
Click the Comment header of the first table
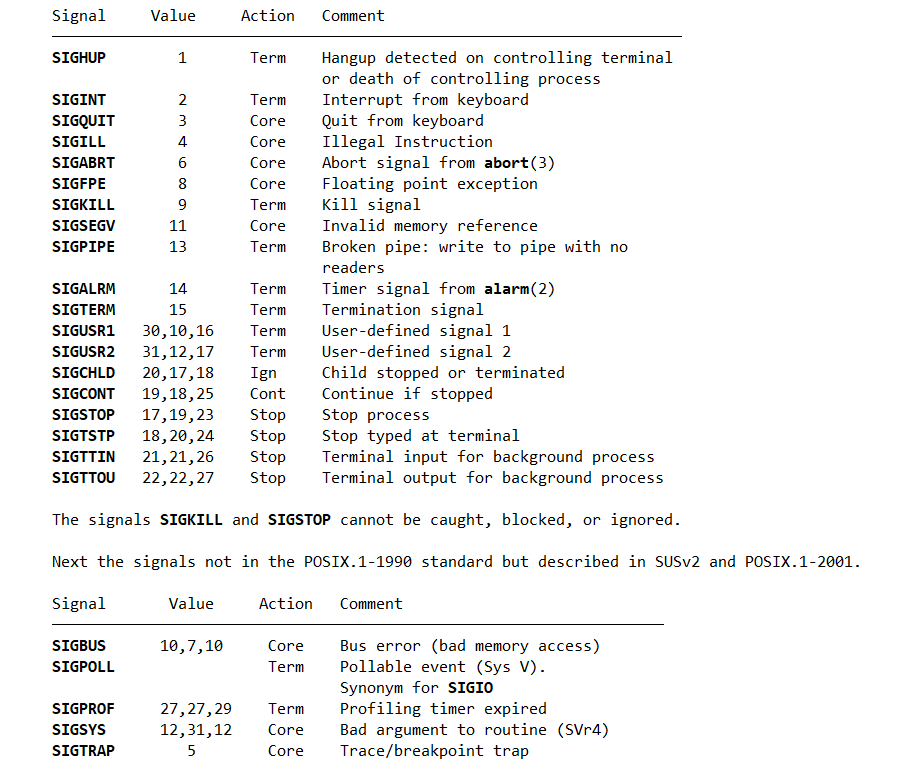point(353,16)
